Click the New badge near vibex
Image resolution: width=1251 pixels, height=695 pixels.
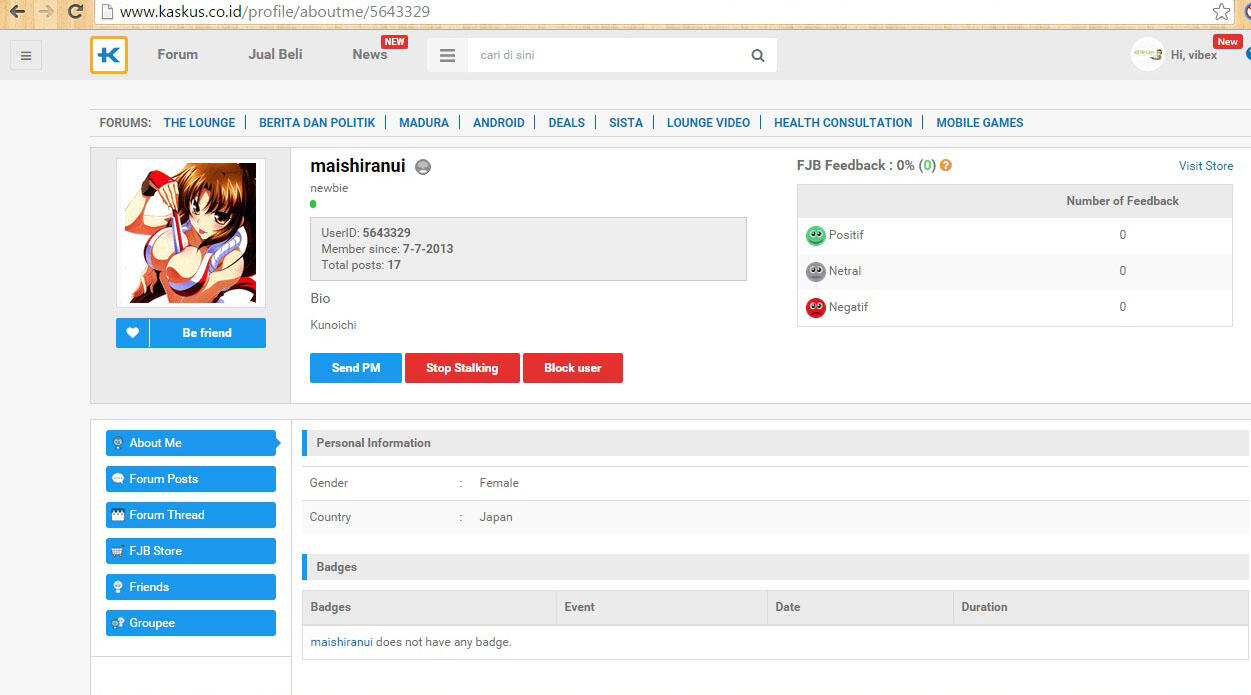tap(1228, 42)
